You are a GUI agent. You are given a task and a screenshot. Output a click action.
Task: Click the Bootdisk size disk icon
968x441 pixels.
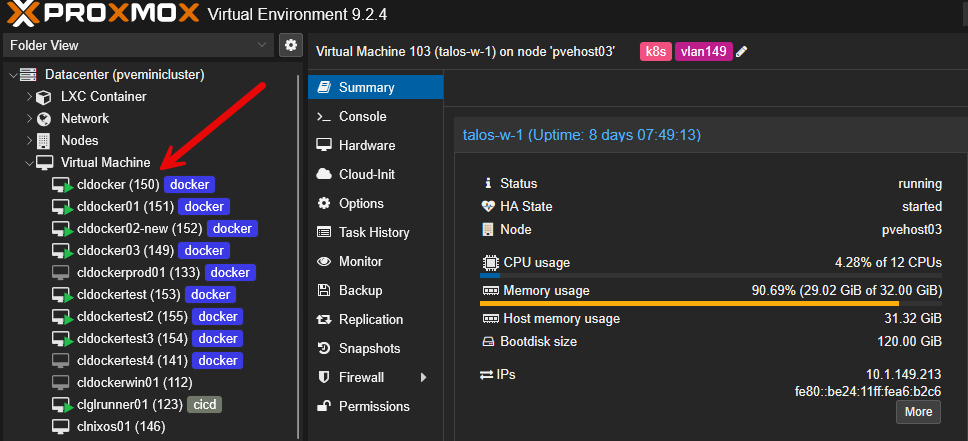(x=488, y=342)
